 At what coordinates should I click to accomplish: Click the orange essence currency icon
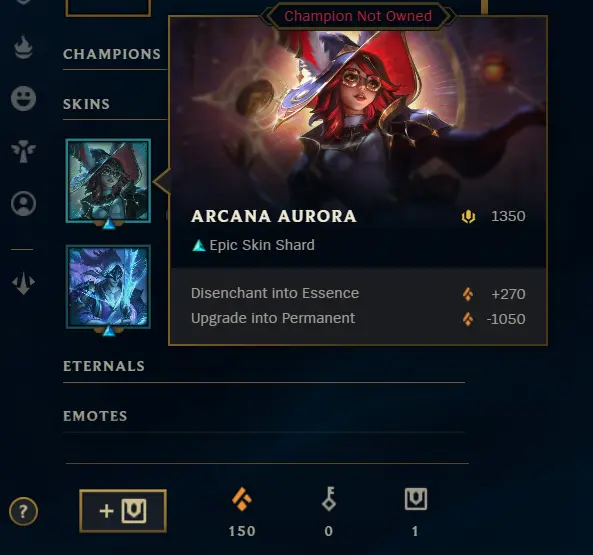click(x=242, y=499)
